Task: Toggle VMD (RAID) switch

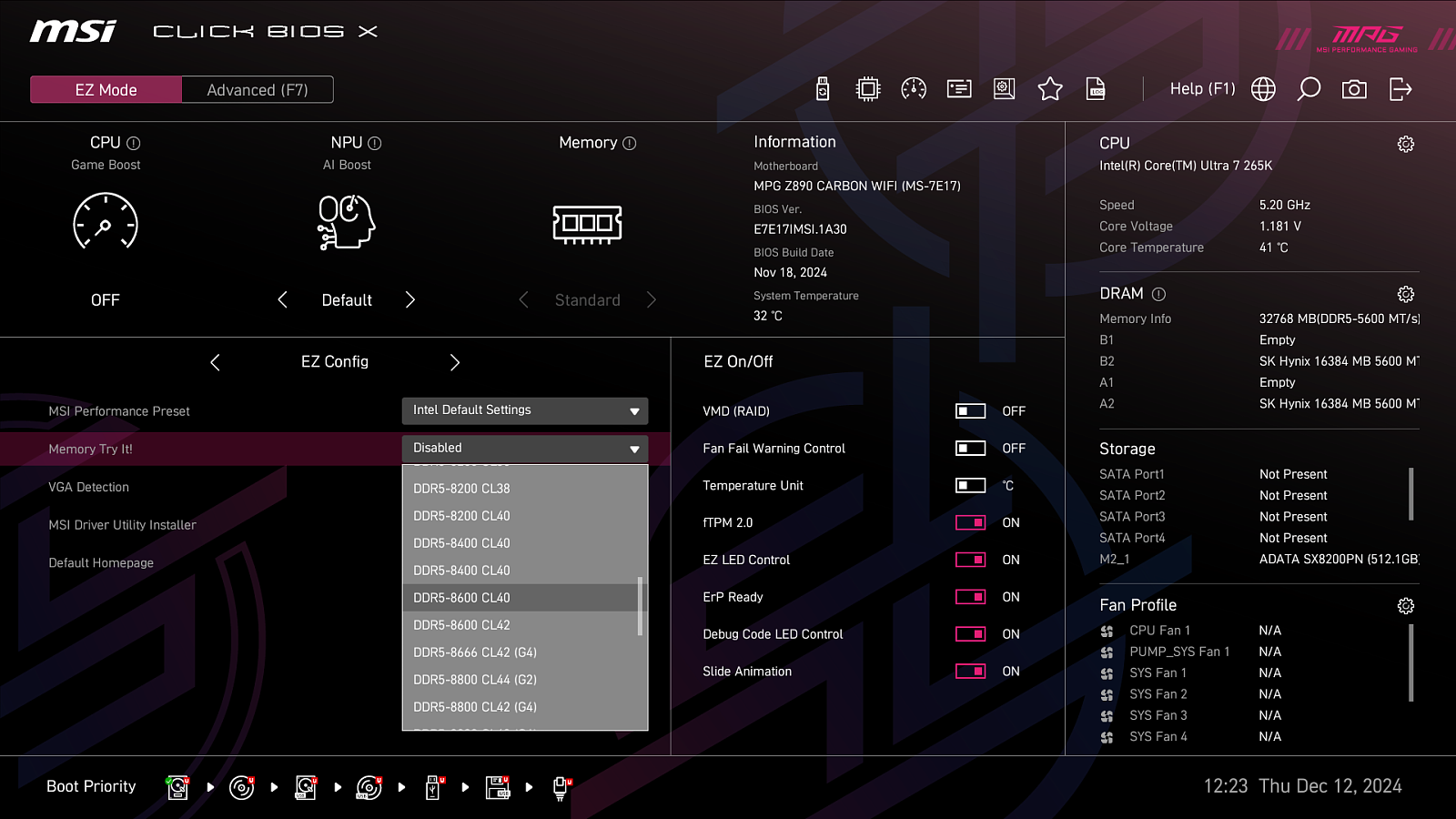Action: point(970,411)
